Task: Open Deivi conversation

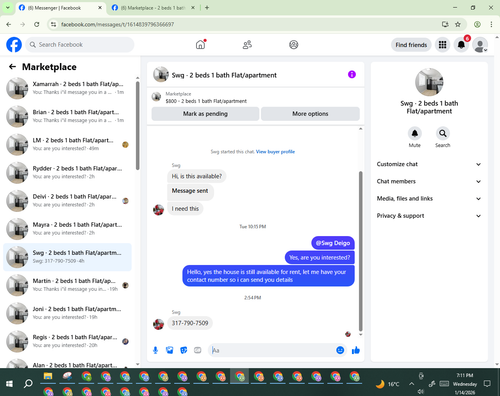Action: point(67,201)
